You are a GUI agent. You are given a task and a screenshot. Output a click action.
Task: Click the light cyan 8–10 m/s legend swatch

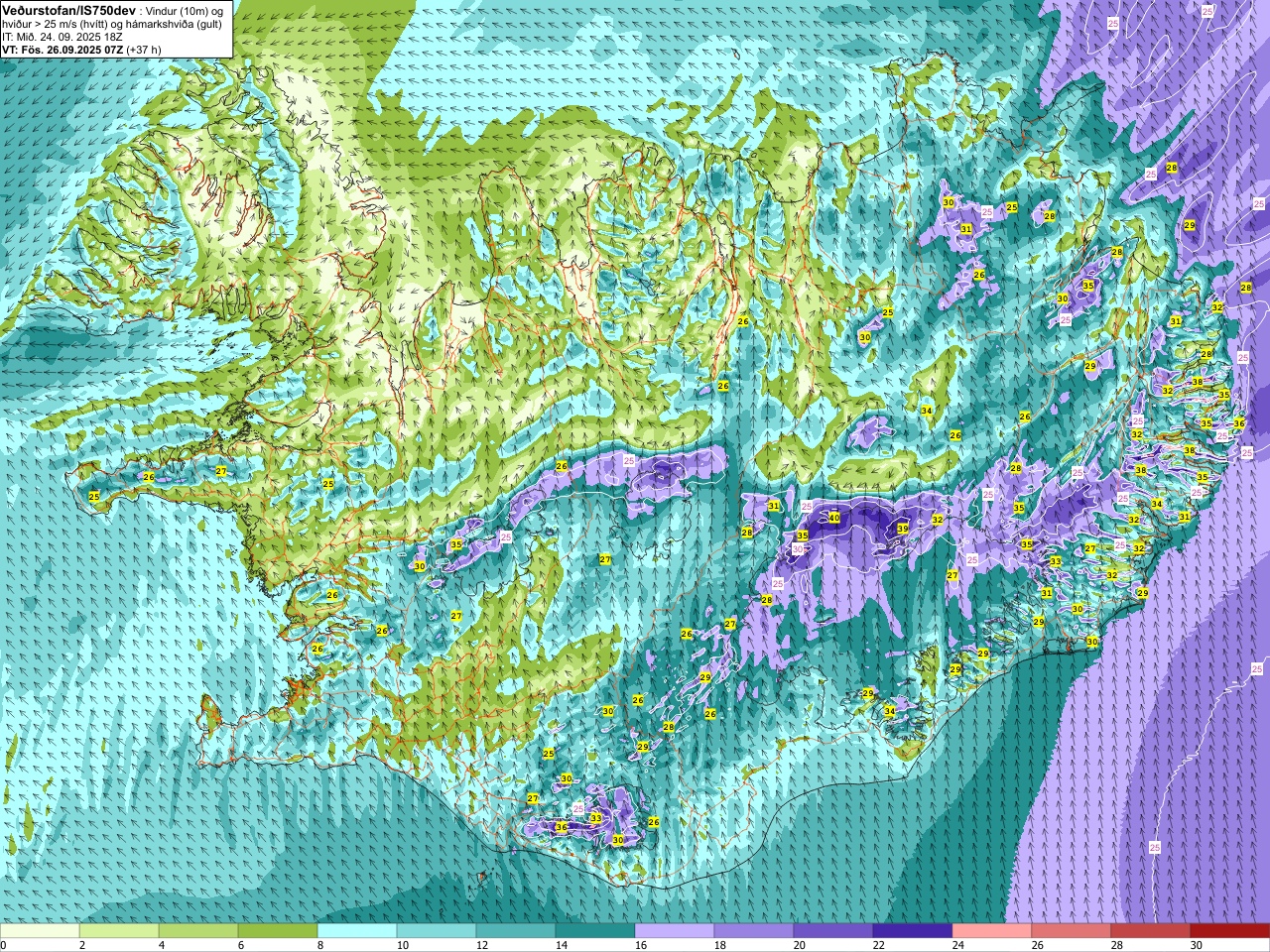[x=357, y=931]
